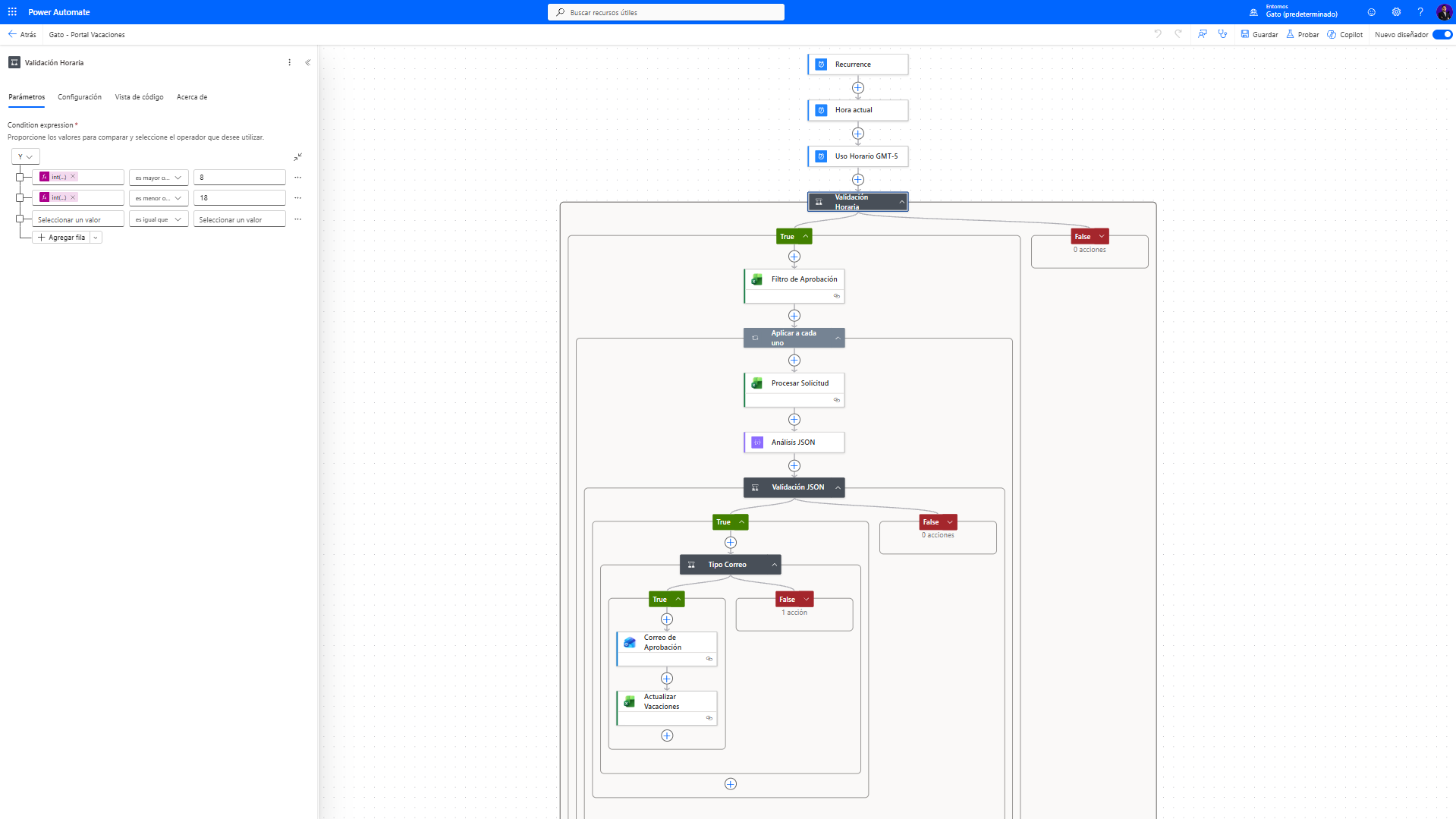Toggle the Nuevo diseñador switch

1442,34
